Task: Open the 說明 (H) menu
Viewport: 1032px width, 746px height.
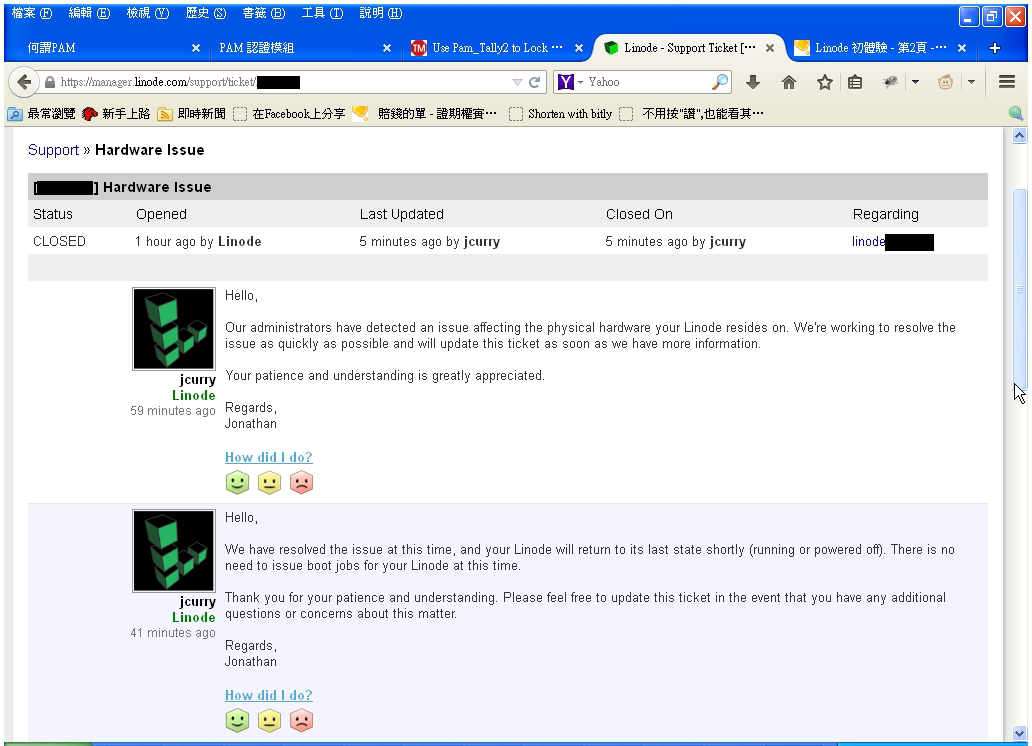Action: pos(380,13)
